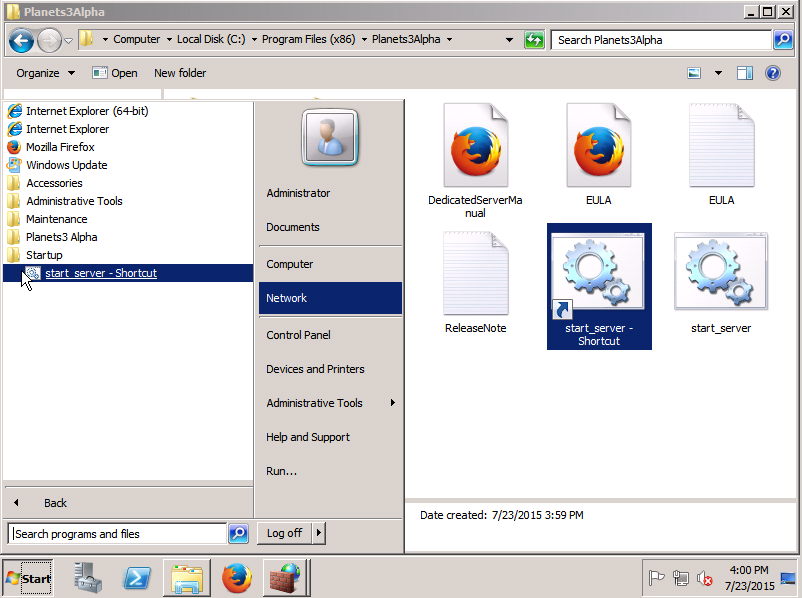Open the change view options arrow
This screenshot has height=598, width=802.
(x=718, y=73)
